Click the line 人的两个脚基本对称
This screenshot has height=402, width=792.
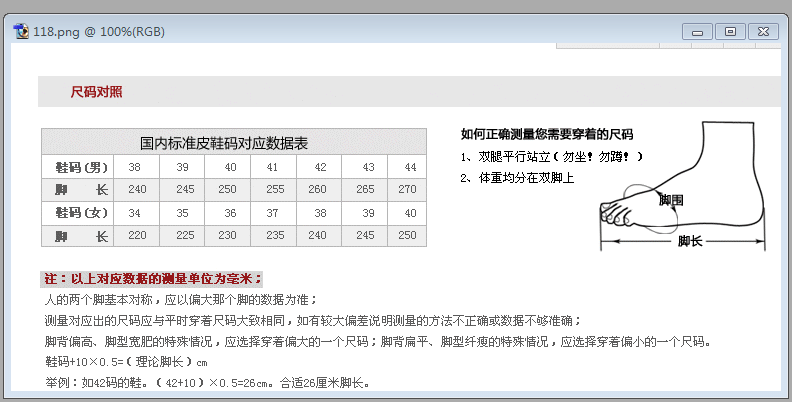(x=181, y=299)
